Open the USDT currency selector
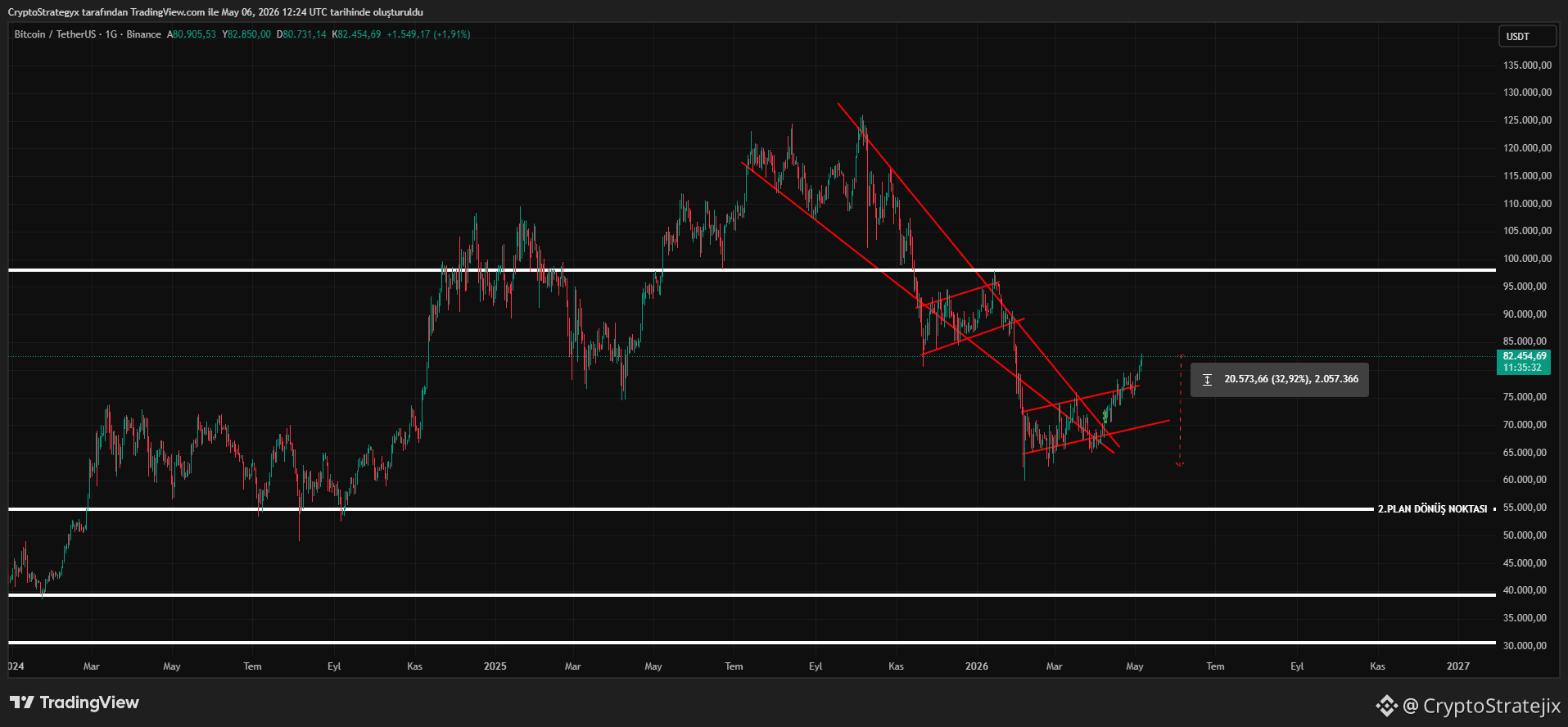The width and height of the screenshot is (1568, 727). click(x=1527, y=36)
